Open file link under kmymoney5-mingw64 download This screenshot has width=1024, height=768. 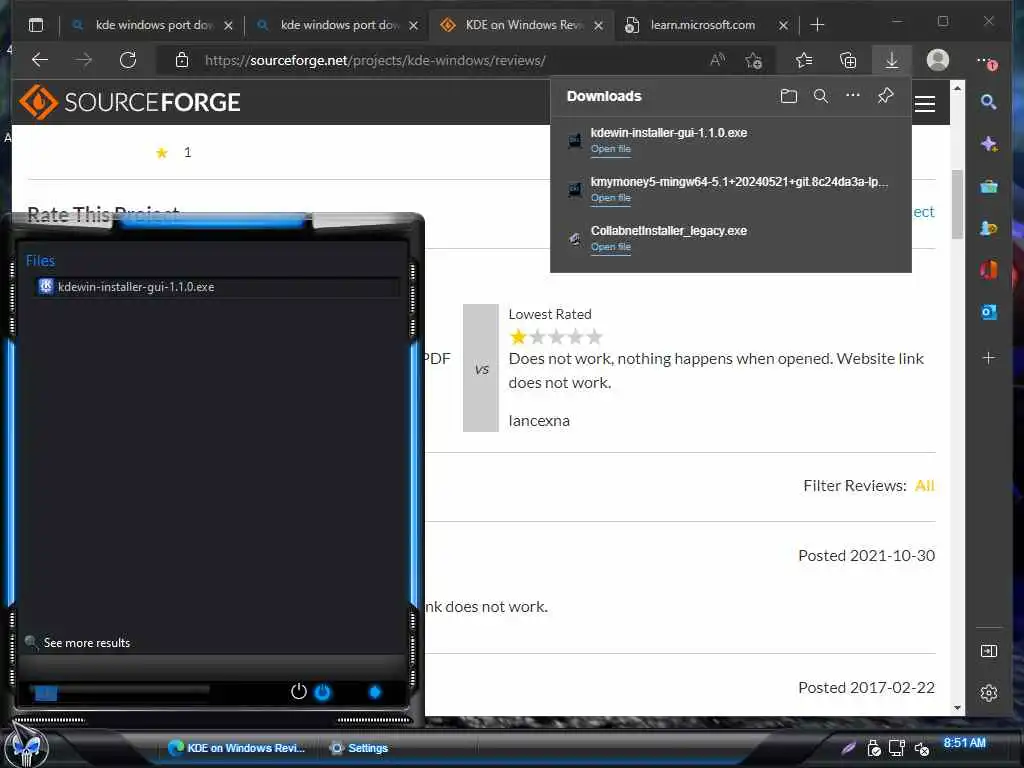(x=611, y=198)
